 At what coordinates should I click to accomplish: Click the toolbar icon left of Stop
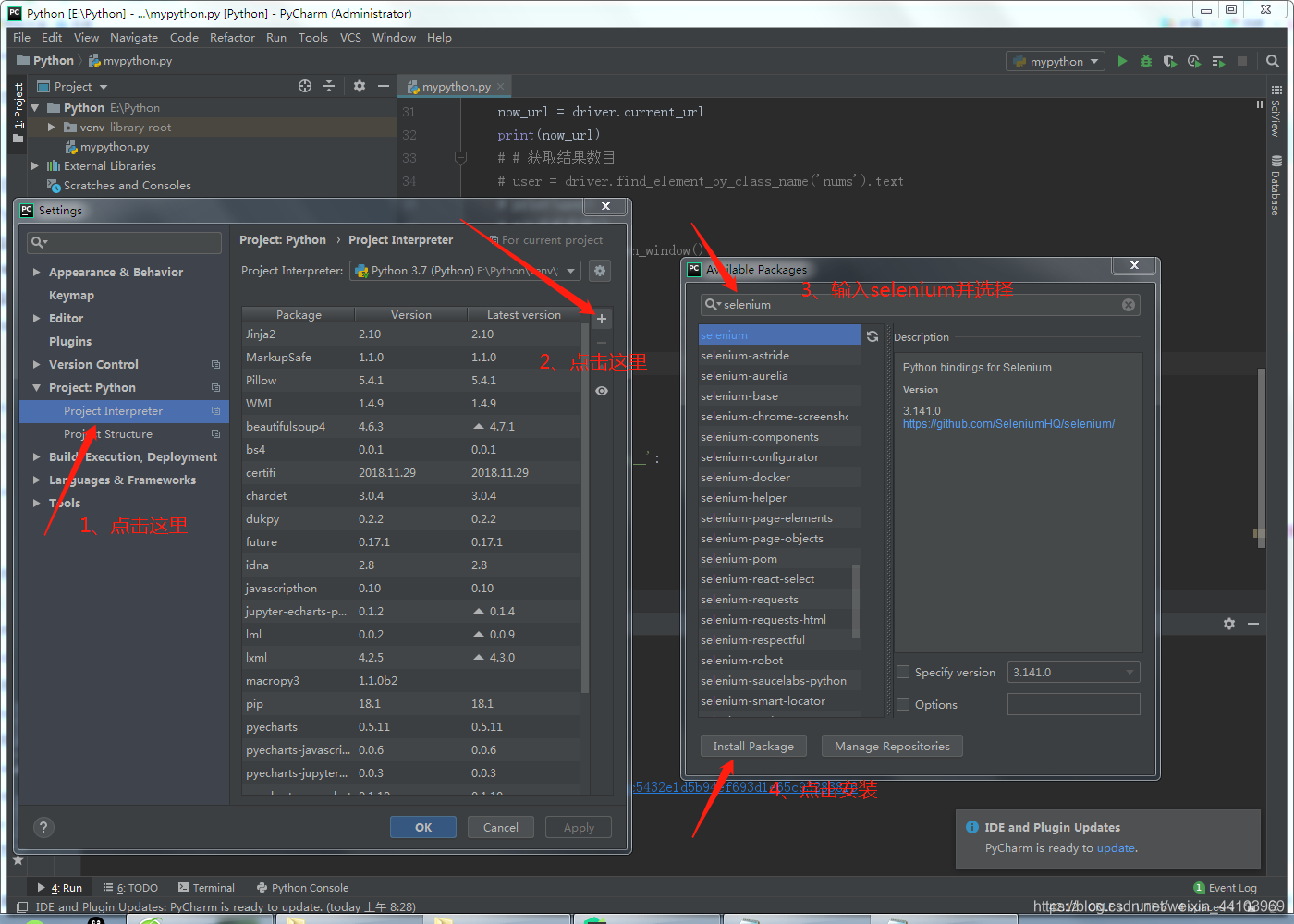(1218, 61)
